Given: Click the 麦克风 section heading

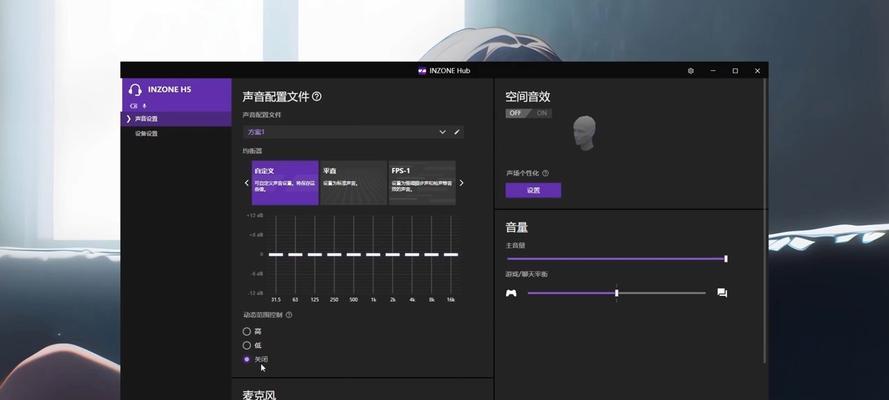Looking at the screenshot, I should [259, 394].
